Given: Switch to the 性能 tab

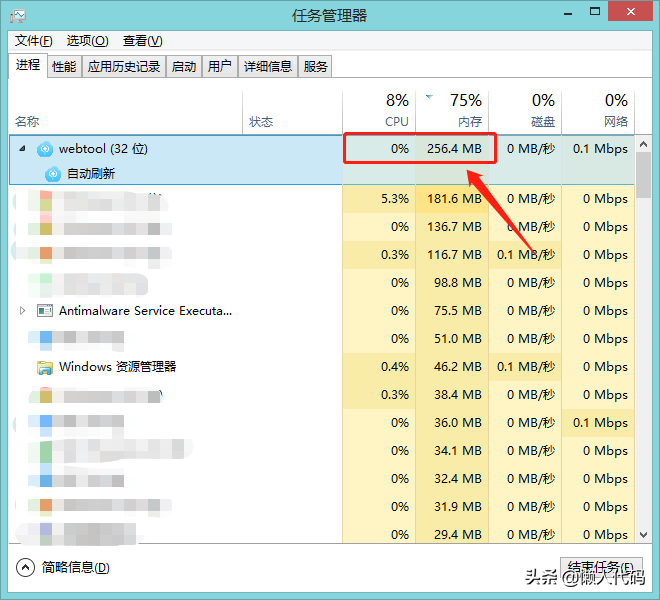Looking at the screenshot, I should coord(64,66).
